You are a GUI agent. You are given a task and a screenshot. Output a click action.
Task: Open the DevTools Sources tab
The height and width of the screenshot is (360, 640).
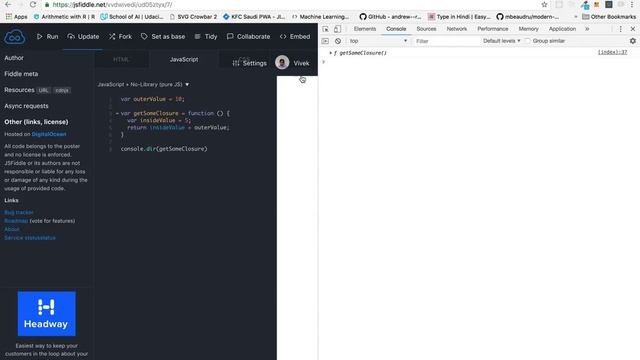(426, 29)
